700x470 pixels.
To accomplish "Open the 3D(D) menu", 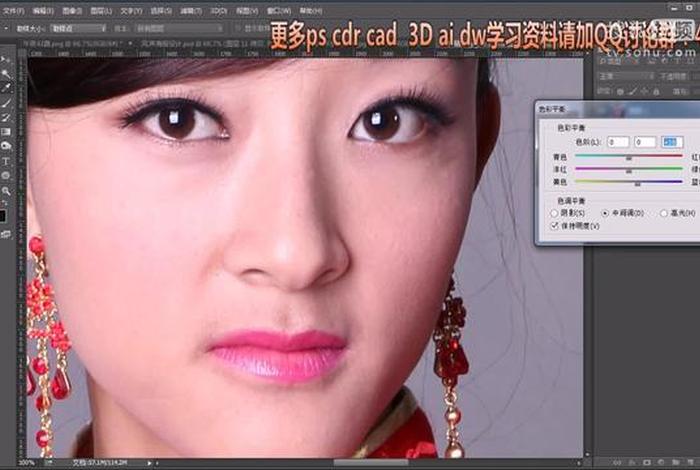I will pyautogui.click(x=218, y=10).
